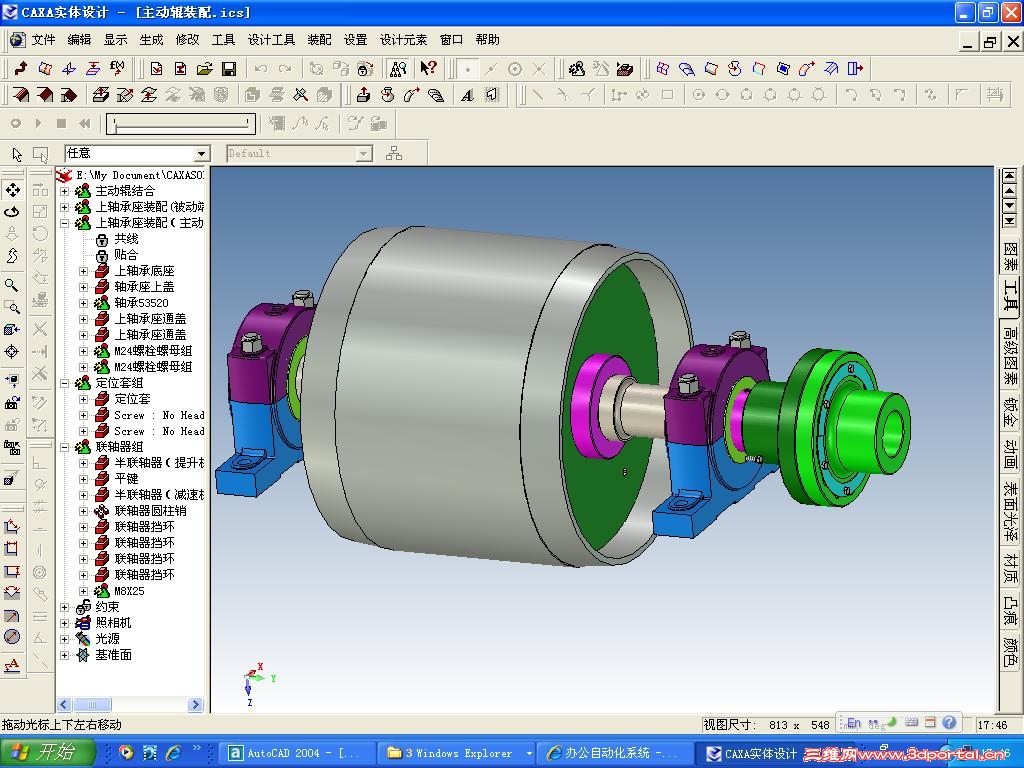This screenshot has height=768, width=1024.
Task: Expand the 主动辊结合 tree node
Action: coord(65,191)
